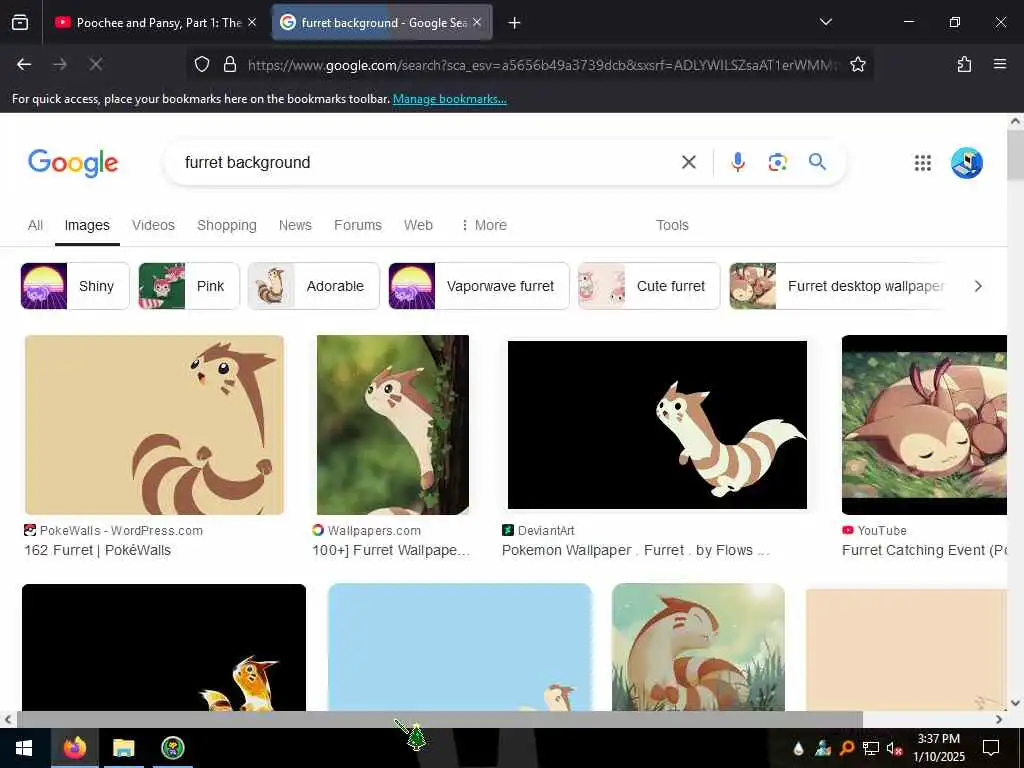
Task: Filter by Cute furret chip
Action: tap(649, 286)
